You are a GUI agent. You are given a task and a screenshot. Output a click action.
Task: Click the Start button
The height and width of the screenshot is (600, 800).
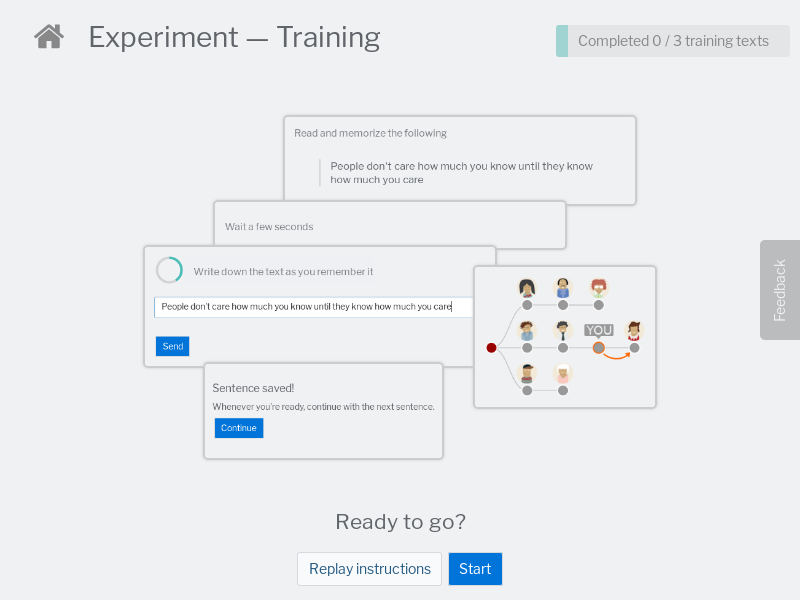[475, 568]
